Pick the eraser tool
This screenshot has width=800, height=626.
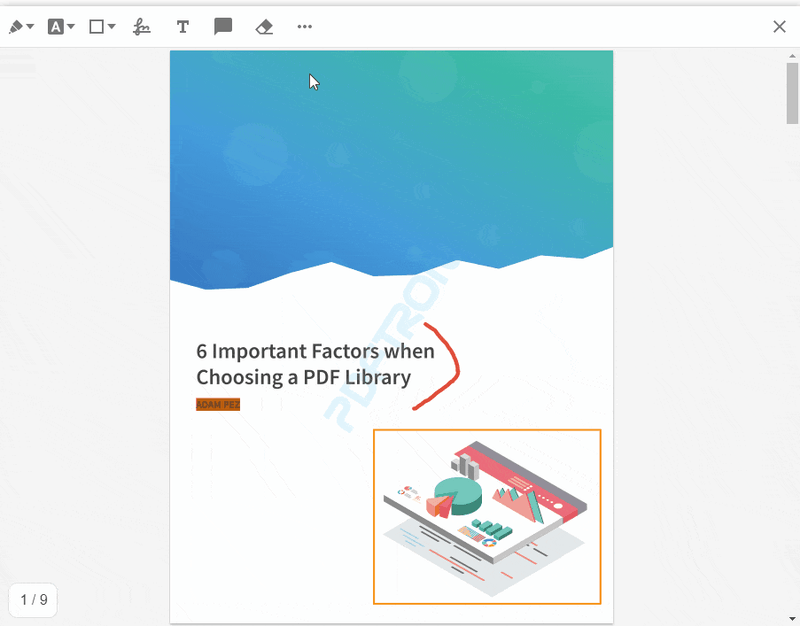tap(264, 27)
